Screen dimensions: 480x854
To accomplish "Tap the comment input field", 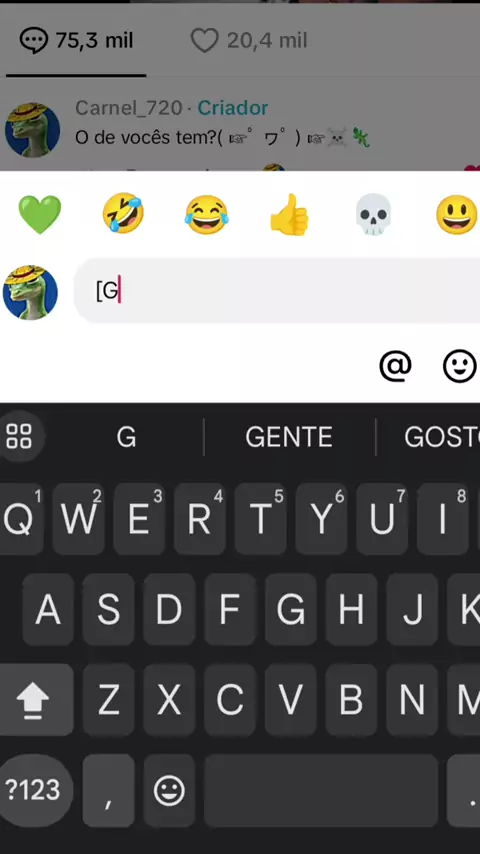I will tap(277, 291).
